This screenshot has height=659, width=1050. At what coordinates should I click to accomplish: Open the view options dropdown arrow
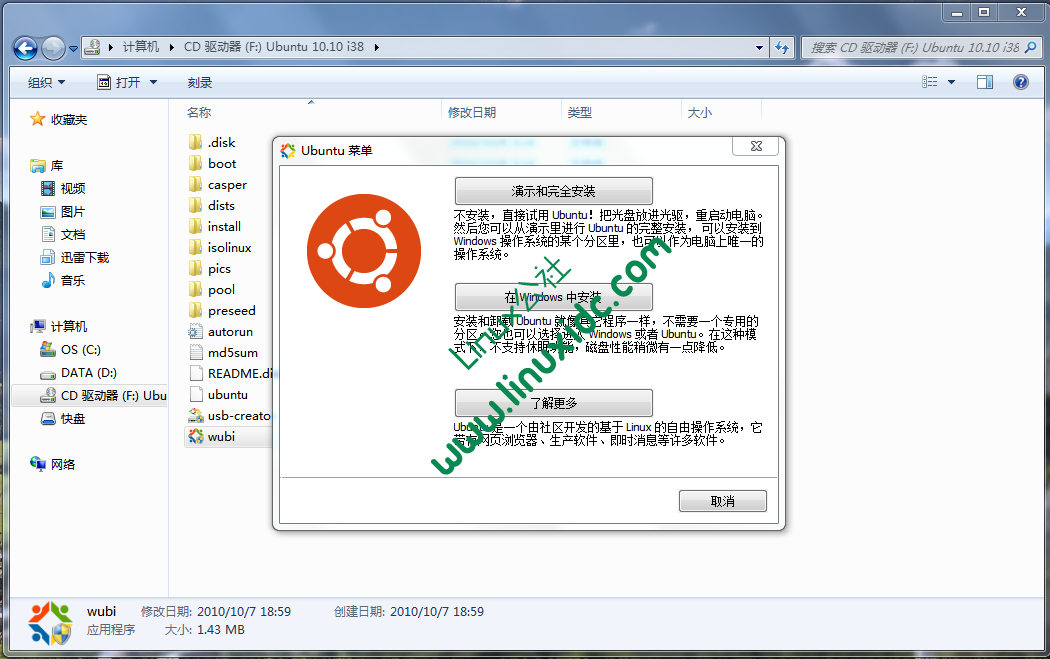tap(951, 82)
